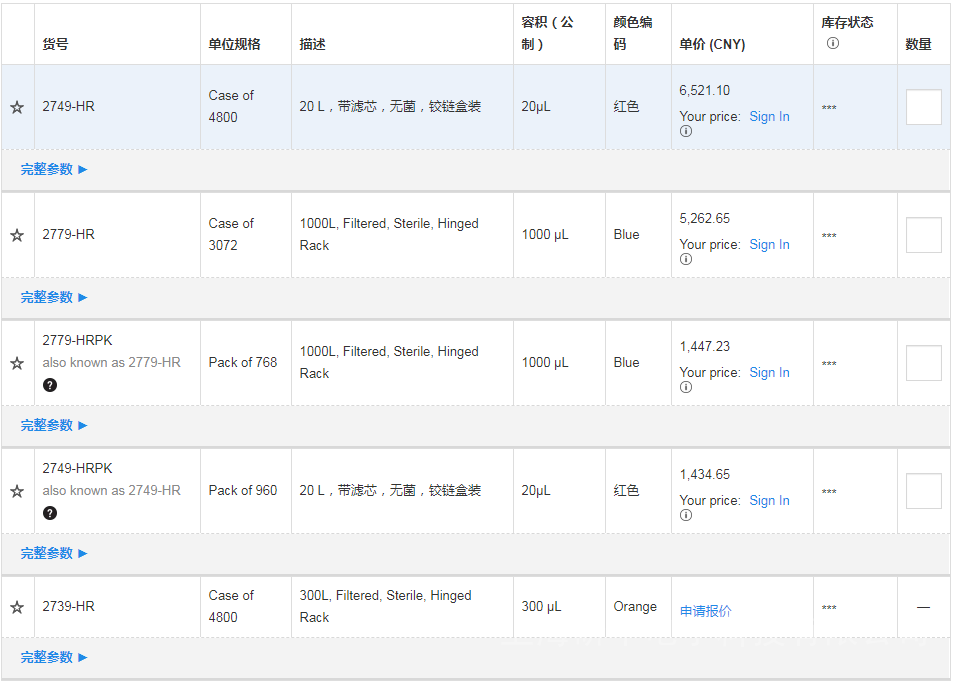
Task: Click Sign In for 2749-HRPK price
Action: pyautogui.click(x=769, y=500)
